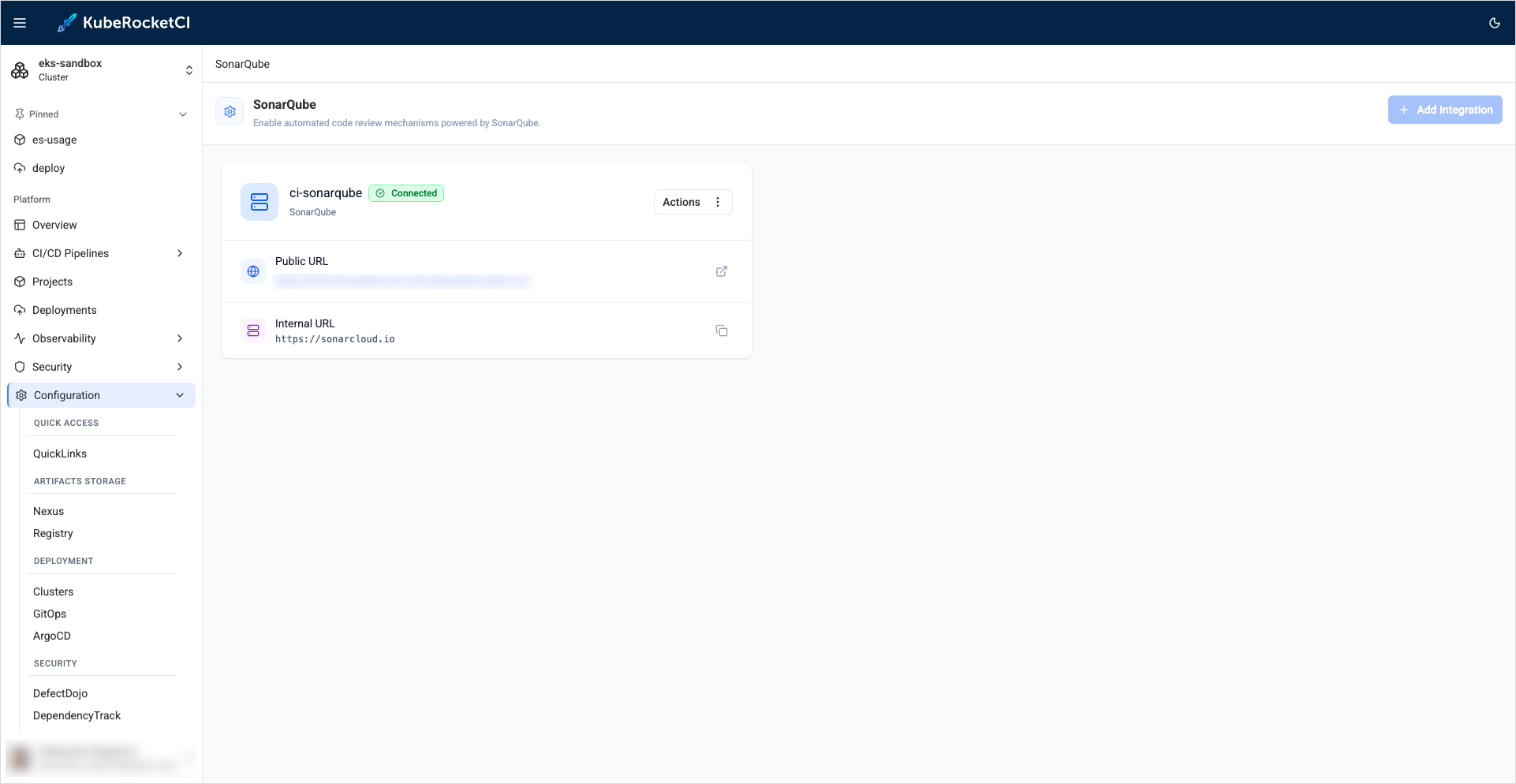Toggle dark mode with the moon icon
Image resolution: width=1516 pixels, height=784 pixels.
(1494, 23)
